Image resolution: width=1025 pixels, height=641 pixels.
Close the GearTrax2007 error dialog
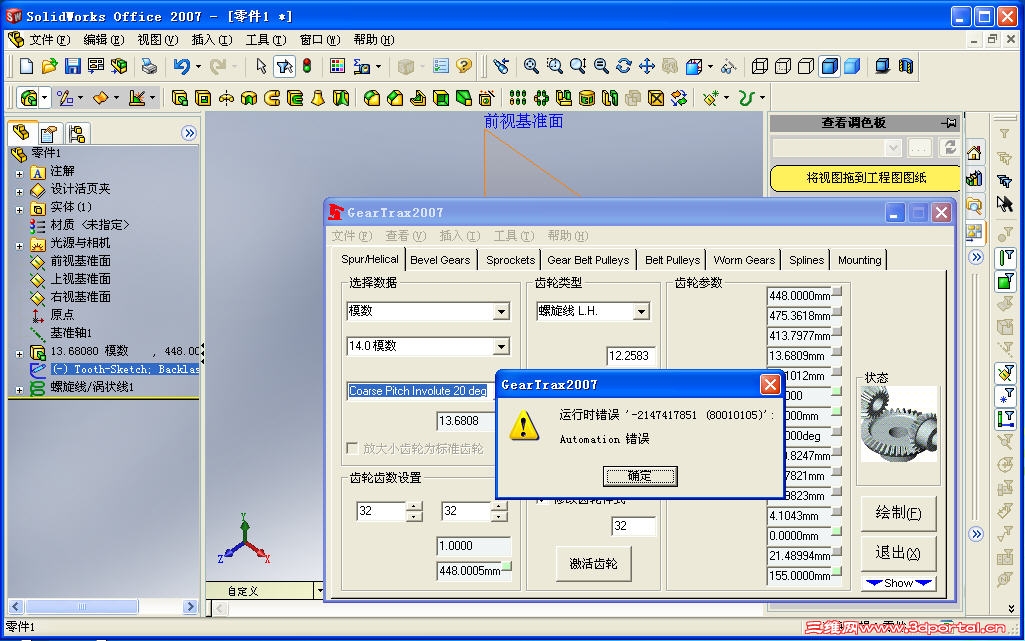770,384
